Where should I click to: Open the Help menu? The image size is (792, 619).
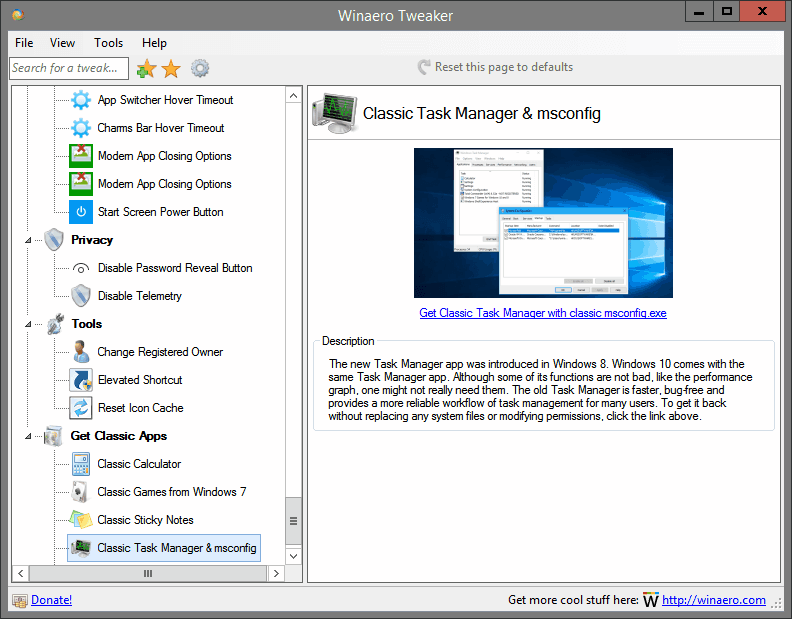(x=154, y=43)
